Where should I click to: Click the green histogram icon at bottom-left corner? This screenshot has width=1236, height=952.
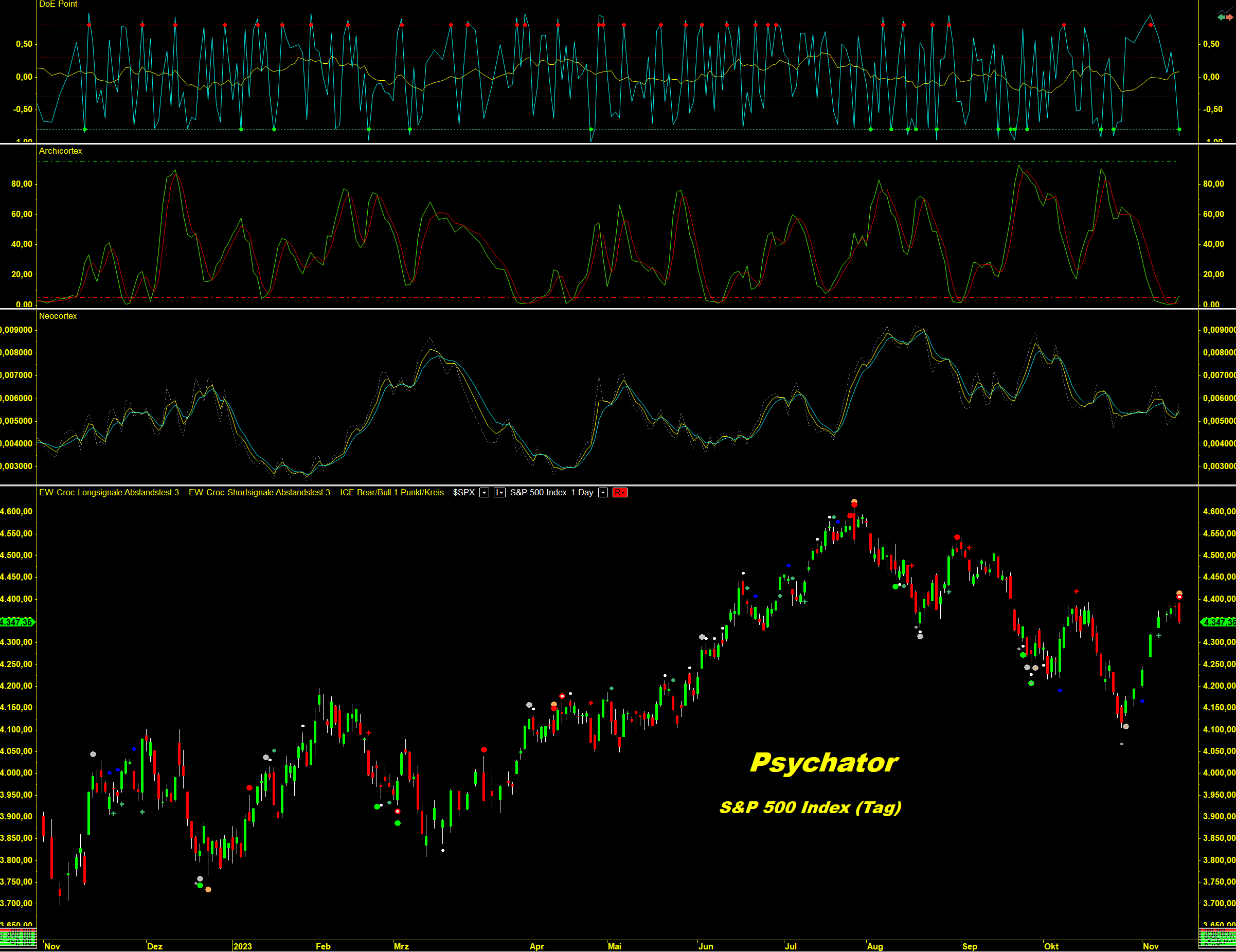pyautogui.click(x=18, y=939)
